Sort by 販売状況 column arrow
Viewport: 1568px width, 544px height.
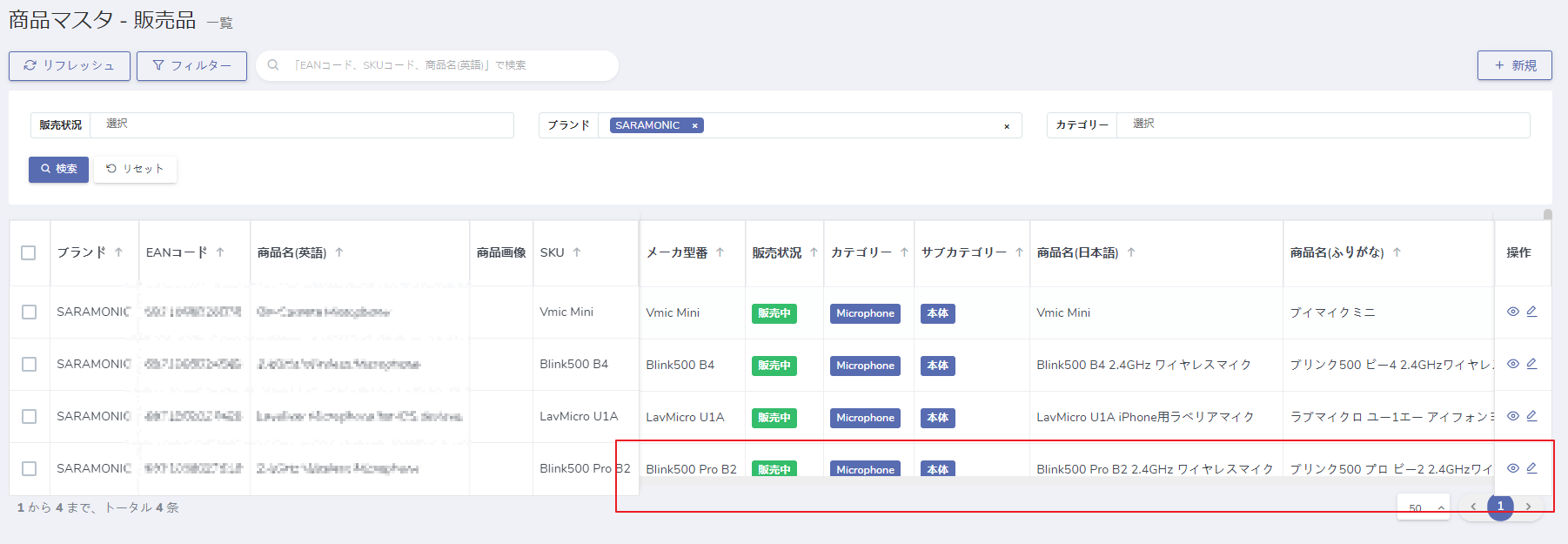coord(814,252)
